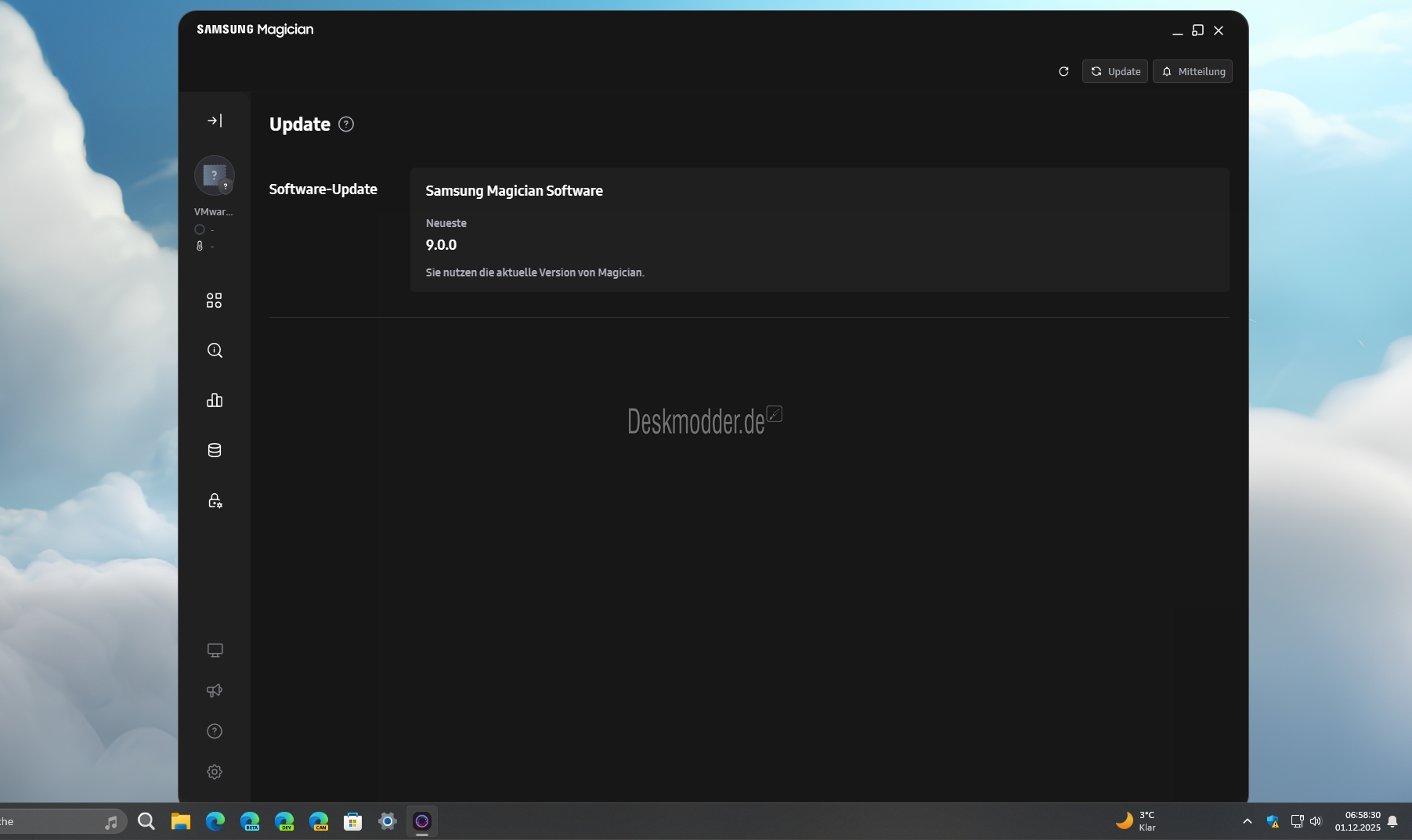Show hidden system tray icons chevron
Viewport: 1412px width, 840px height.
1247,821
